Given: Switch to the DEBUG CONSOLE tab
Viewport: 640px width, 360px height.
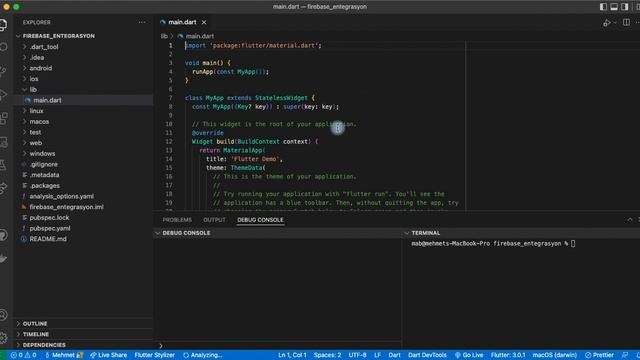Looking at the screenshot, I should (x=260, y=220).
